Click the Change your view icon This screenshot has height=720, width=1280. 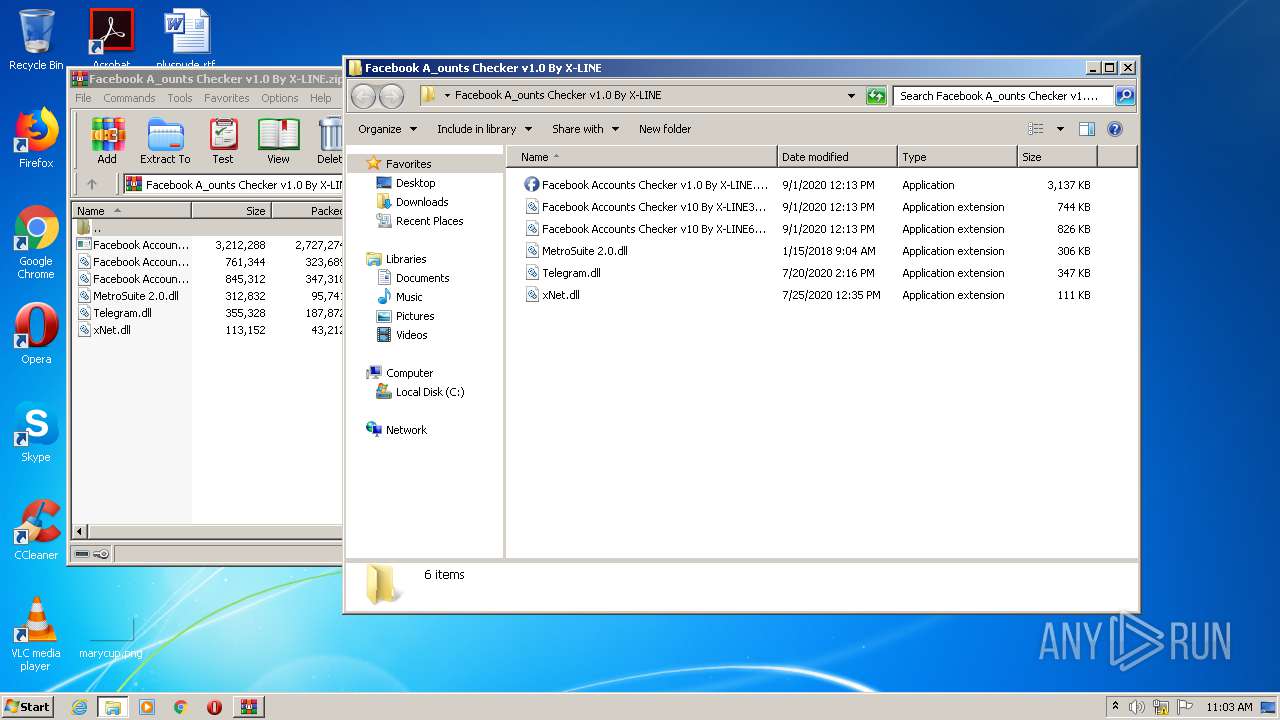(1036, 129)
